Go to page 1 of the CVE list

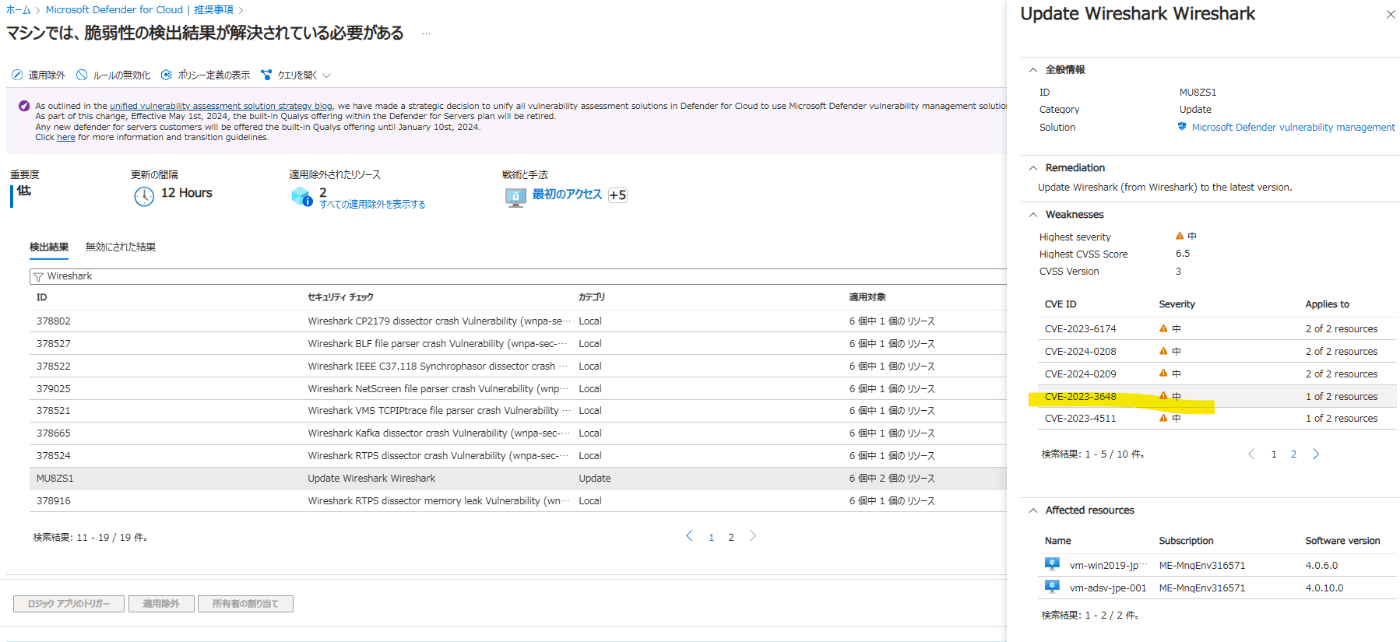tap(1274, 454)
